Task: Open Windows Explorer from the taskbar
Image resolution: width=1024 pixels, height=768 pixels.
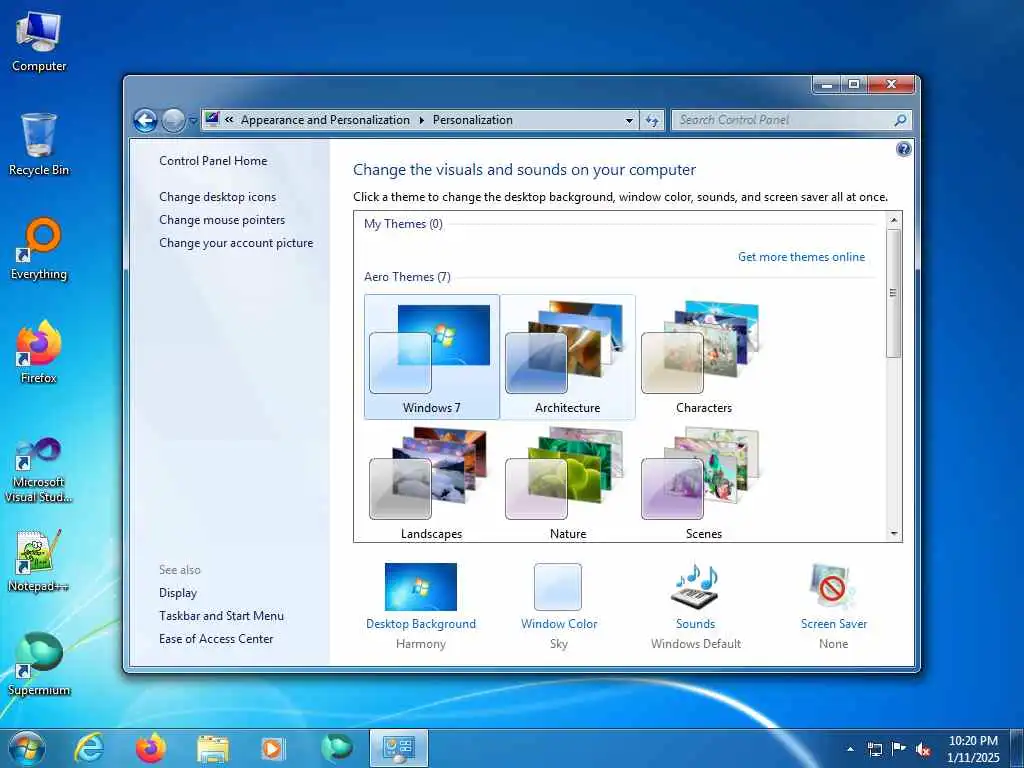Action: [x=213, y=749]
